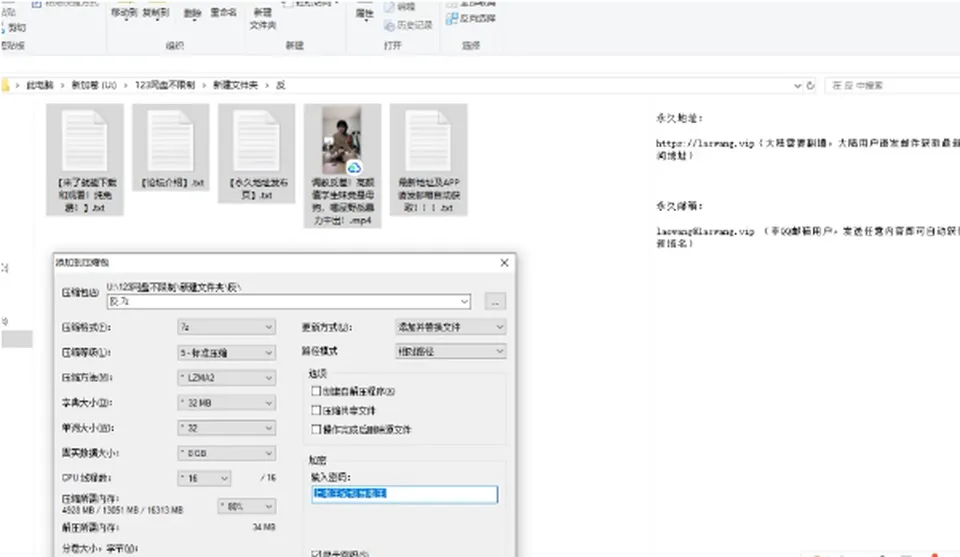The height and width of the screenshot is (557, 960).
Task: Select the 【论坛介绍】.txt file
Action: pos(171,148)
